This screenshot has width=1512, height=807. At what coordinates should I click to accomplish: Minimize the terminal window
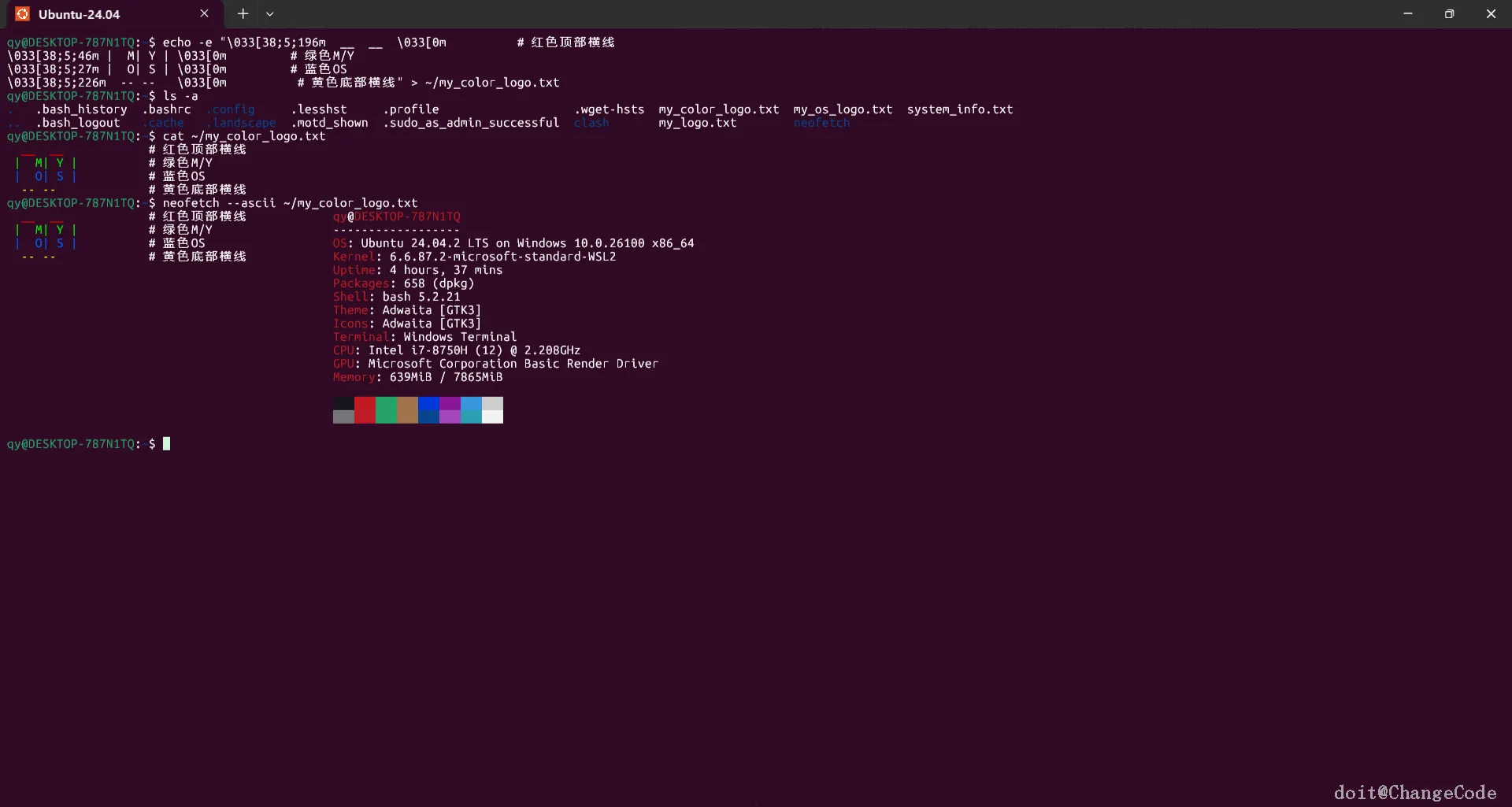1407,13
